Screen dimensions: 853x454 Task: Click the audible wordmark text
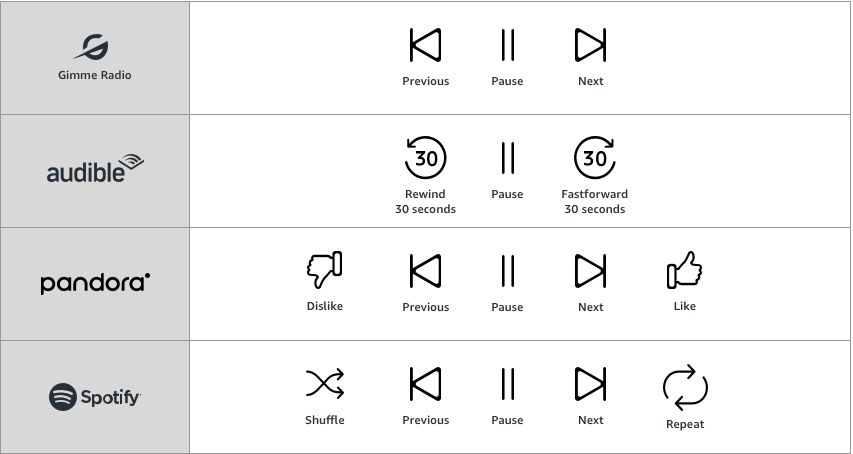click(x=86, y=173)
